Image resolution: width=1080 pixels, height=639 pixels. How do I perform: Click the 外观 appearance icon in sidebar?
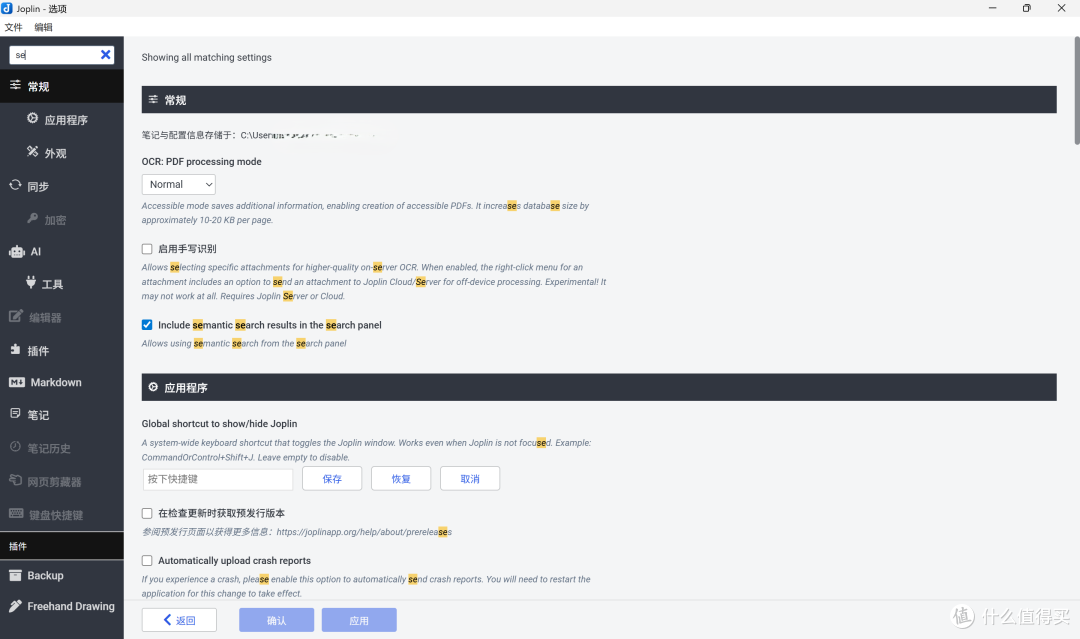(x=32, y=151)
